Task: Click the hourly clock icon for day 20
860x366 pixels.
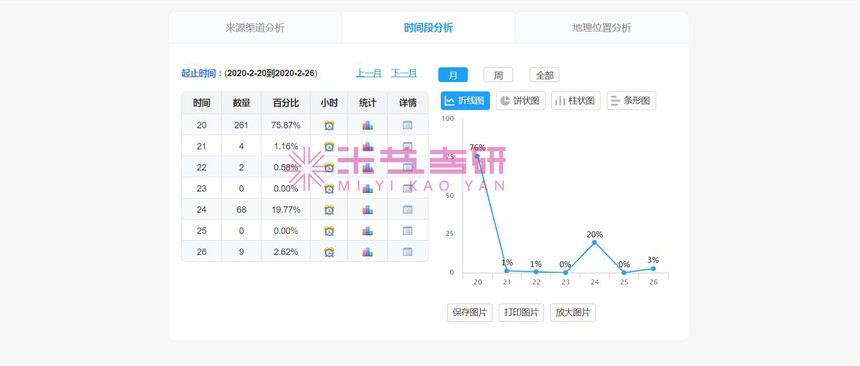Action: click(x=329, y=125)
